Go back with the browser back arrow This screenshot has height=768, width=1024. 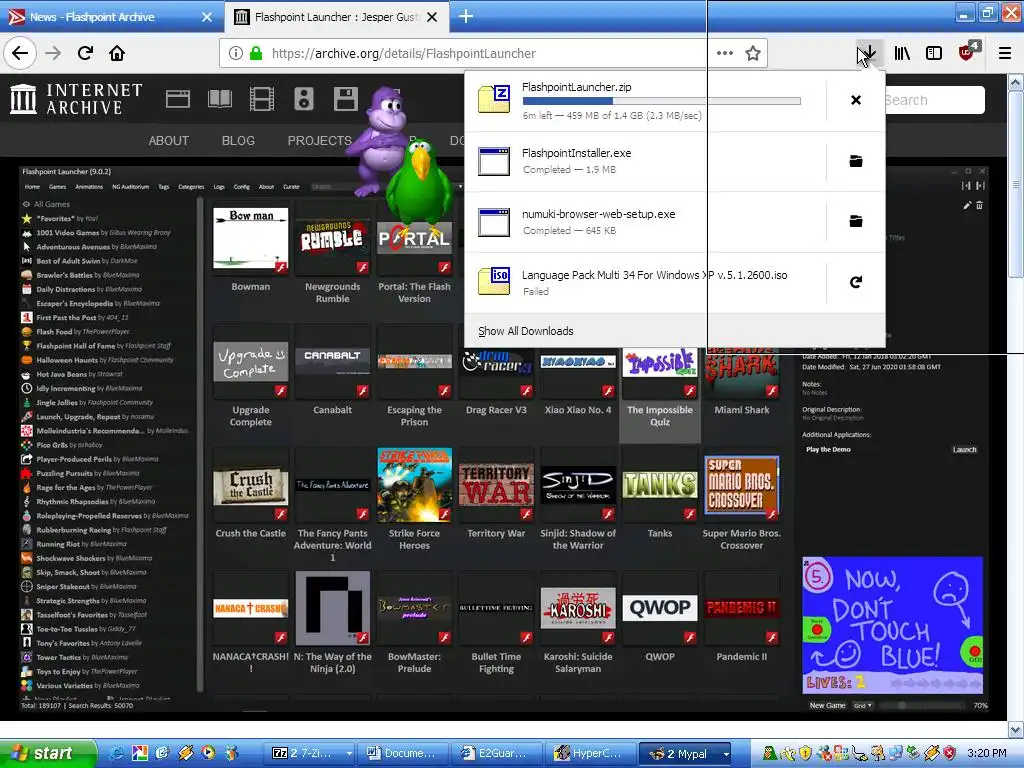pyautogui.click(x=20, y=54)
